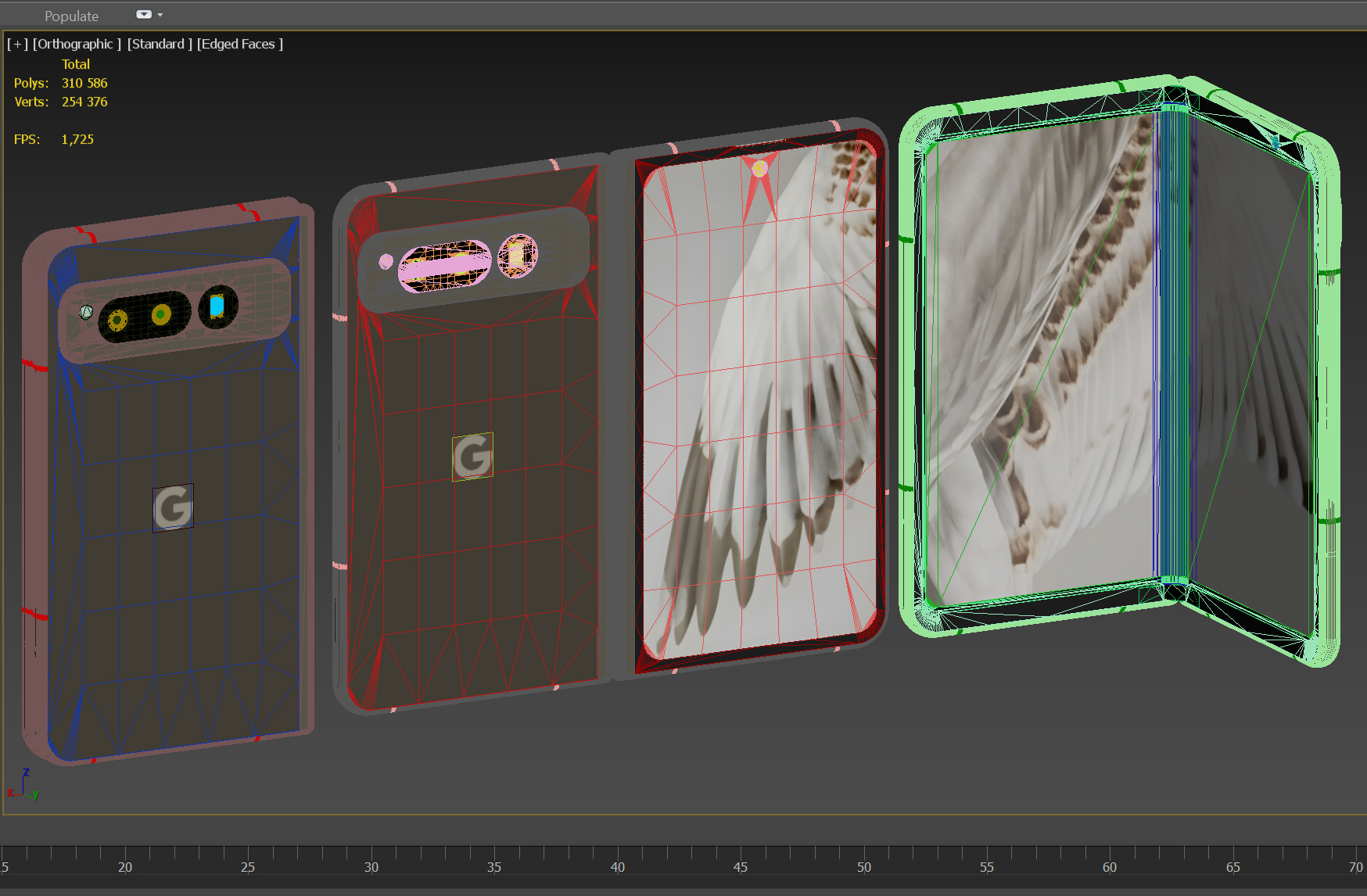Jump to frame 50 on the timeline

tap(864, 867)
